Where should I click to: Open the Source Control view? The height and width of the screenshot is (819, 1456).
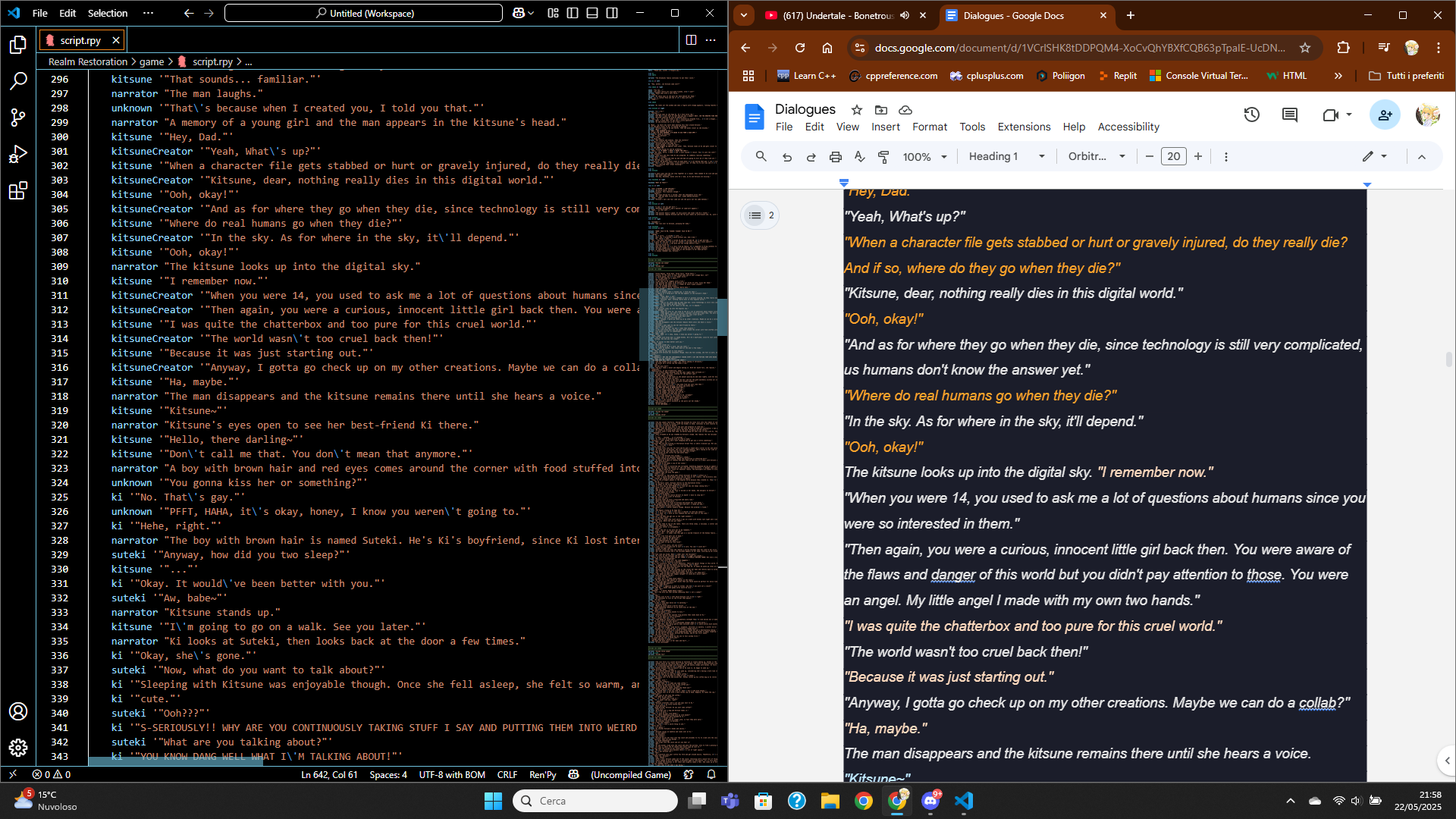[18, 117]
